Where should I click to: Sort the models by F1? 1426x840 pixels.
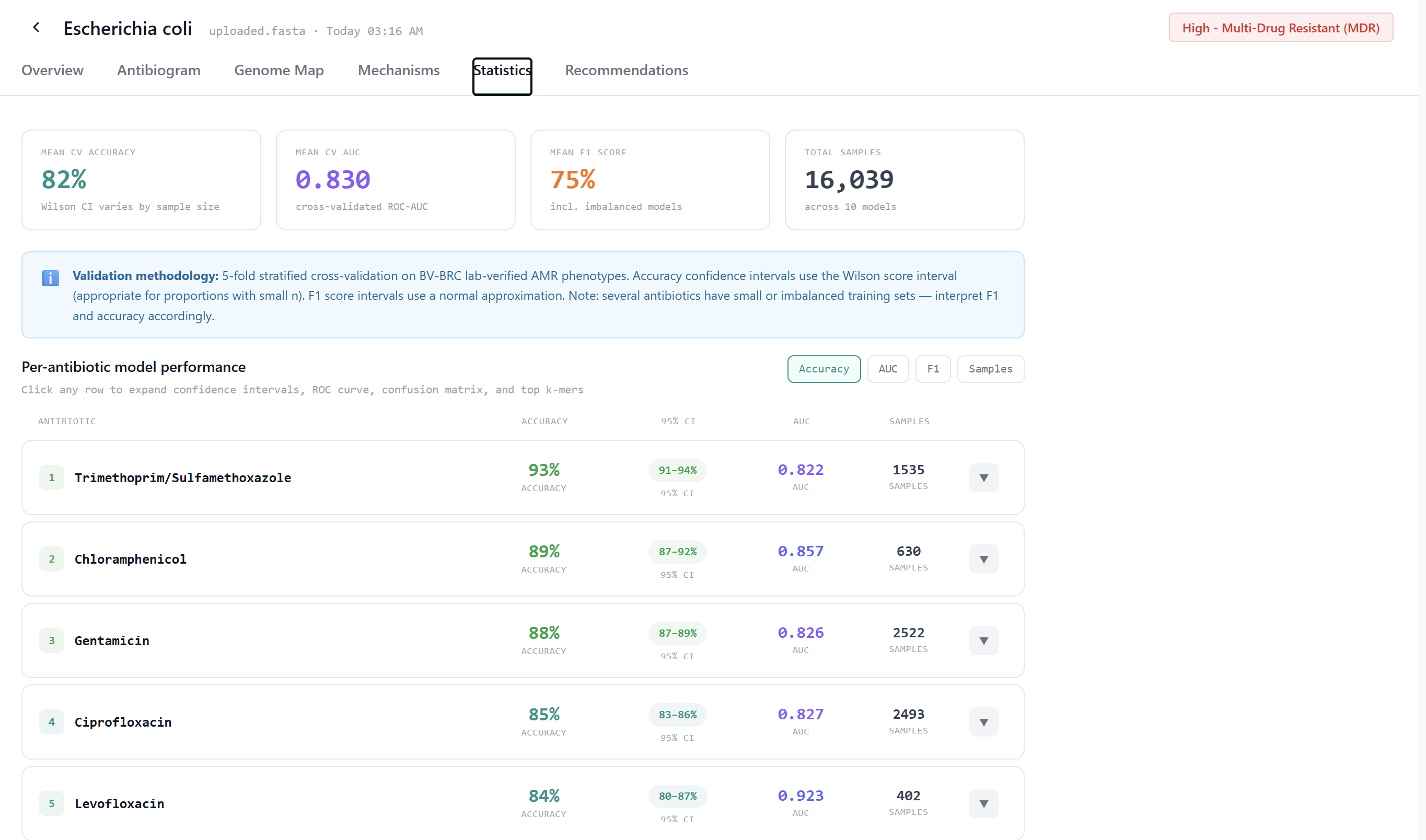(932, 369)
